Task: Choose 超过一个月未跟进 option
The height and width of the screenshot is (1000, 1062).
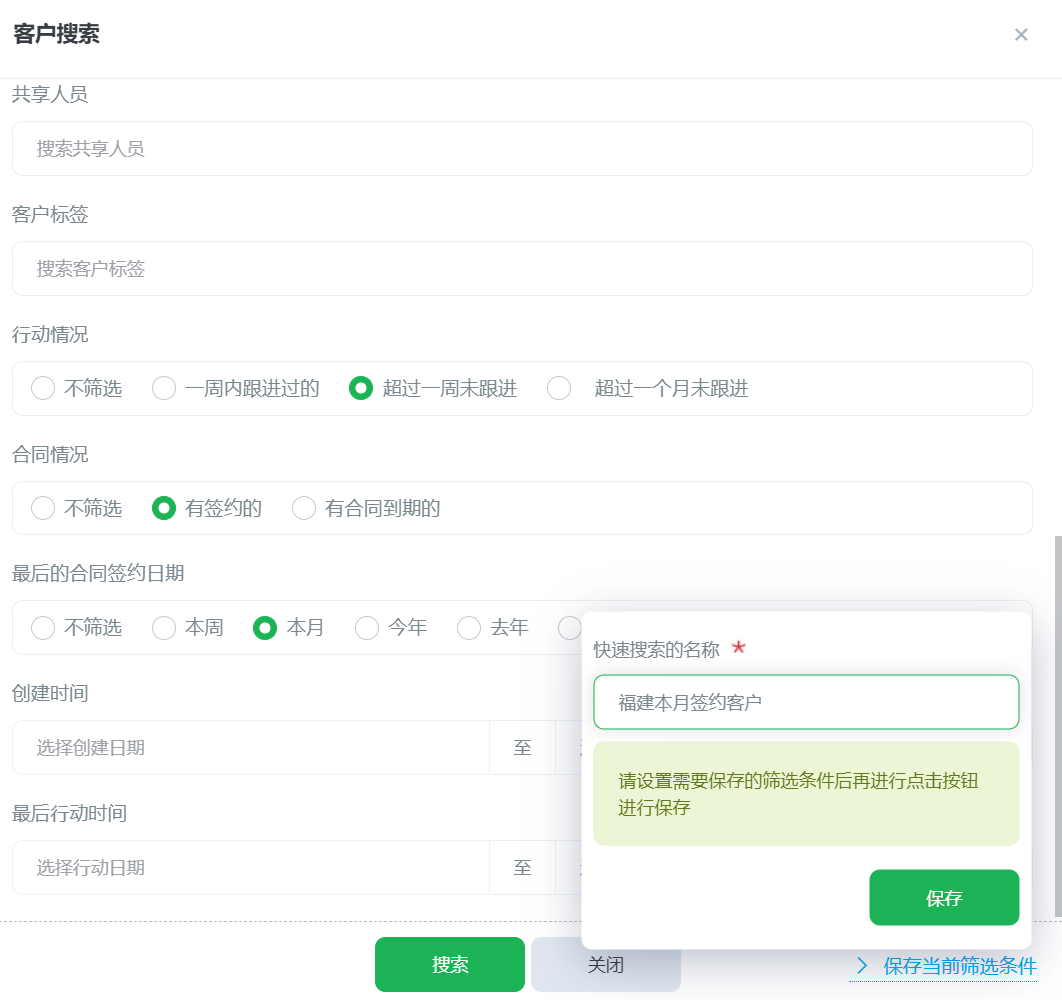Action: pos(558,388)
